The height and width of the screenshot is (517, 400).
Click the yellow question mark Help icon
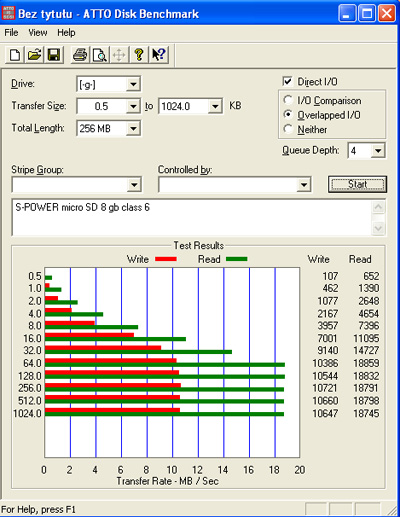139,55
